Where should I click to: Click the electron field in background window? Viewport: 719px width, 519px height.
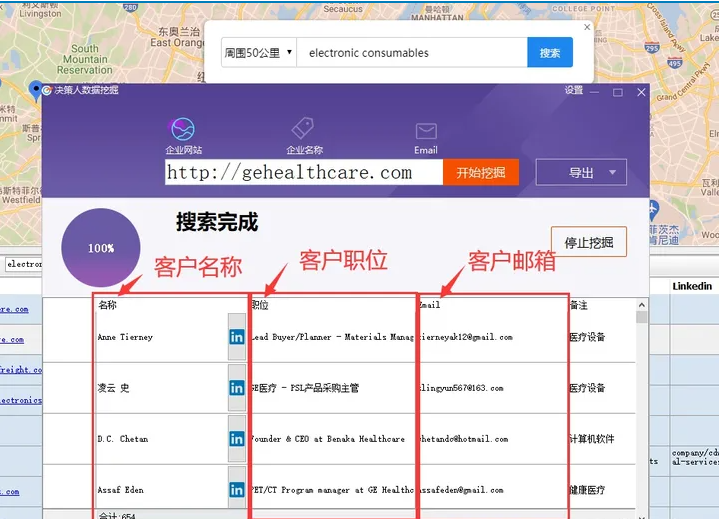[x=24, y=264]
